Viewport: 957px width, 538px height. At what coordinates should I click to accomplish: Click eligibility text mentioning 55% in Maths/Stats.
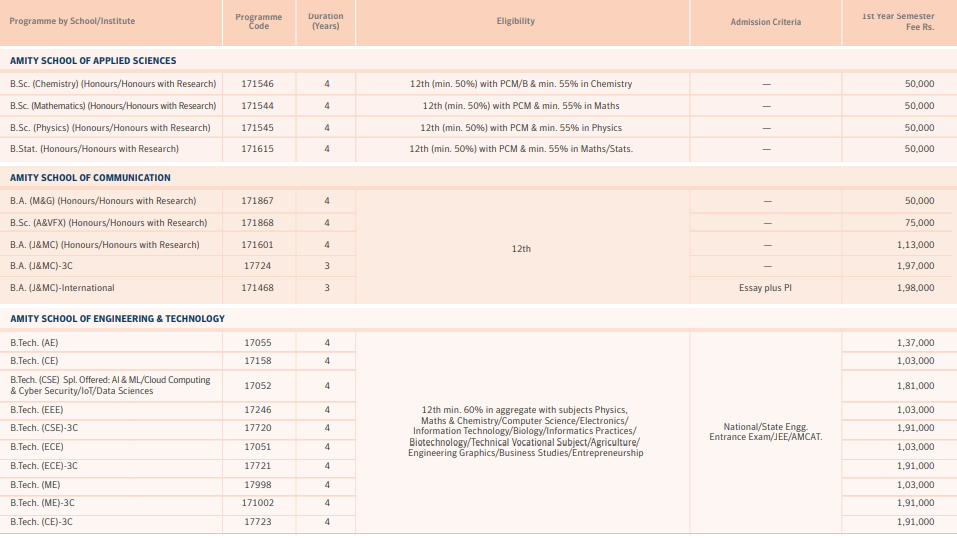[x=521, y=148]
